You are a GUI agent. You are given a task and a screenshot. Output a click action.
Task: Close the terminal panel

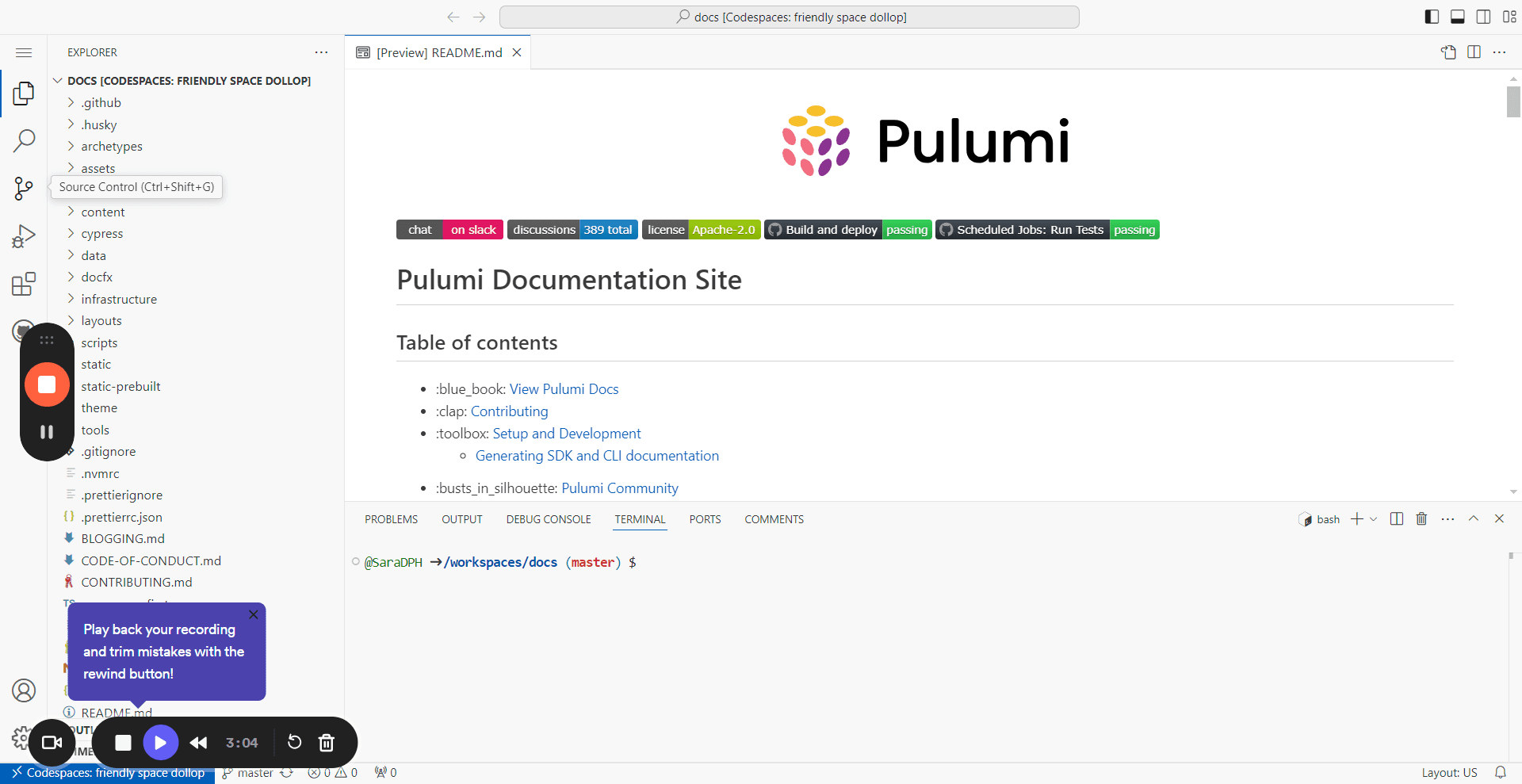1499,518
